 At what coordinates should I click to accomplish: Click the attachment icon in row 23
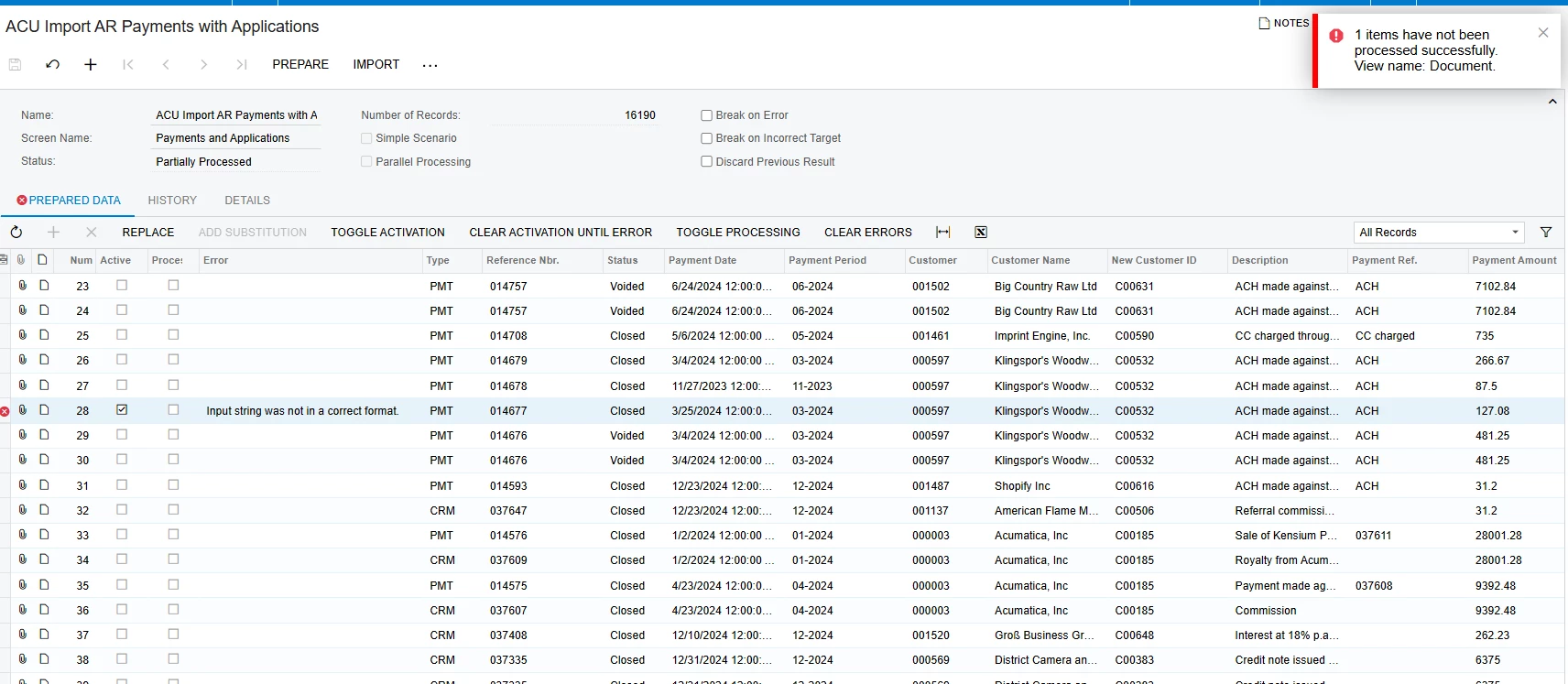pos(23,286)
